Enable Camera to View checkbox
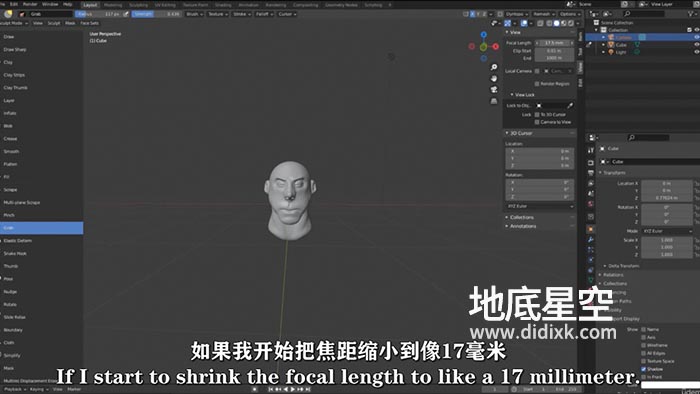 click(537, 122)
